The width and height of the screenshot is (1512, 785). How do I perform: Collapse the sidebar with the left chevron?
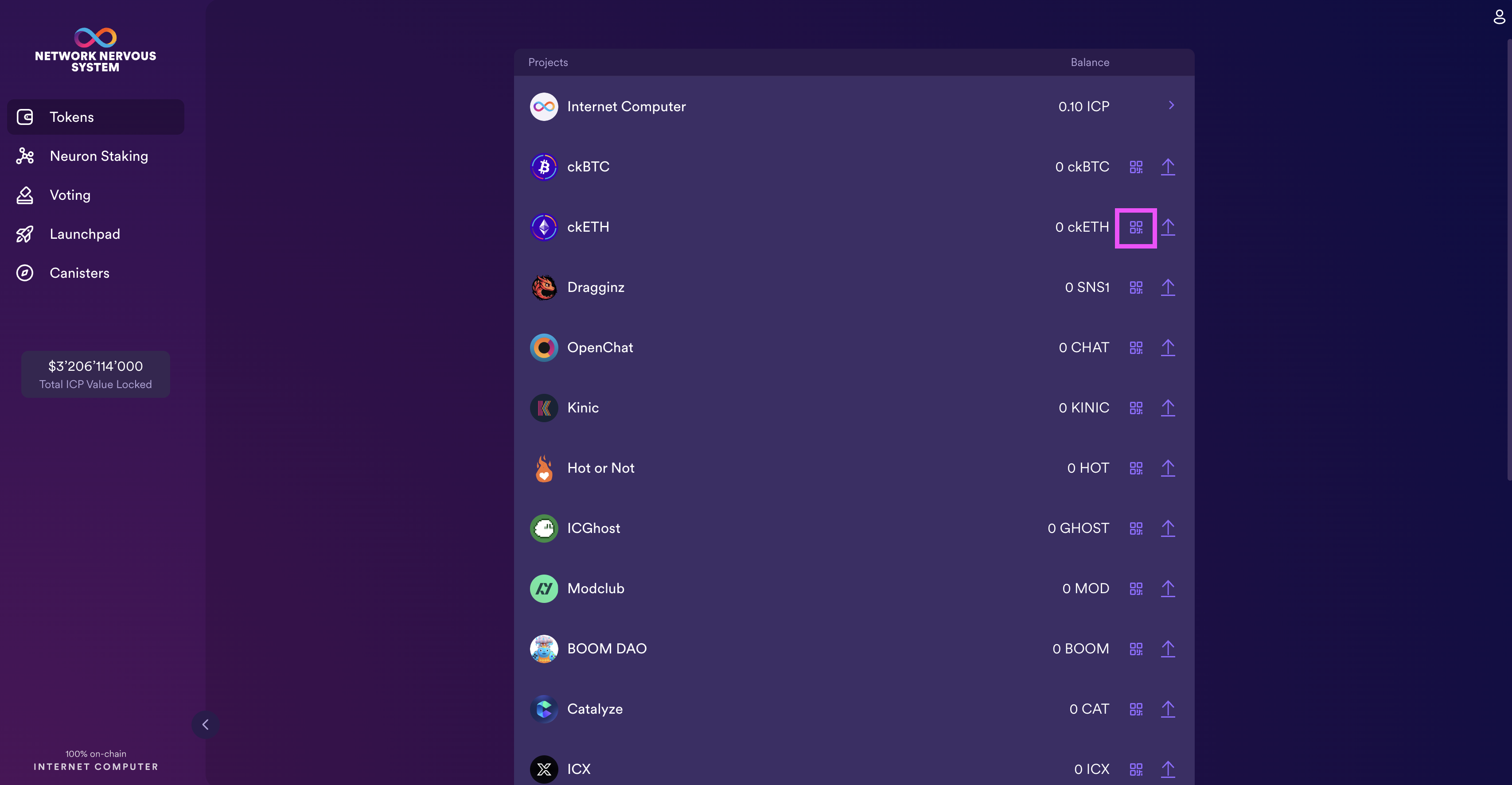(206, 725)
